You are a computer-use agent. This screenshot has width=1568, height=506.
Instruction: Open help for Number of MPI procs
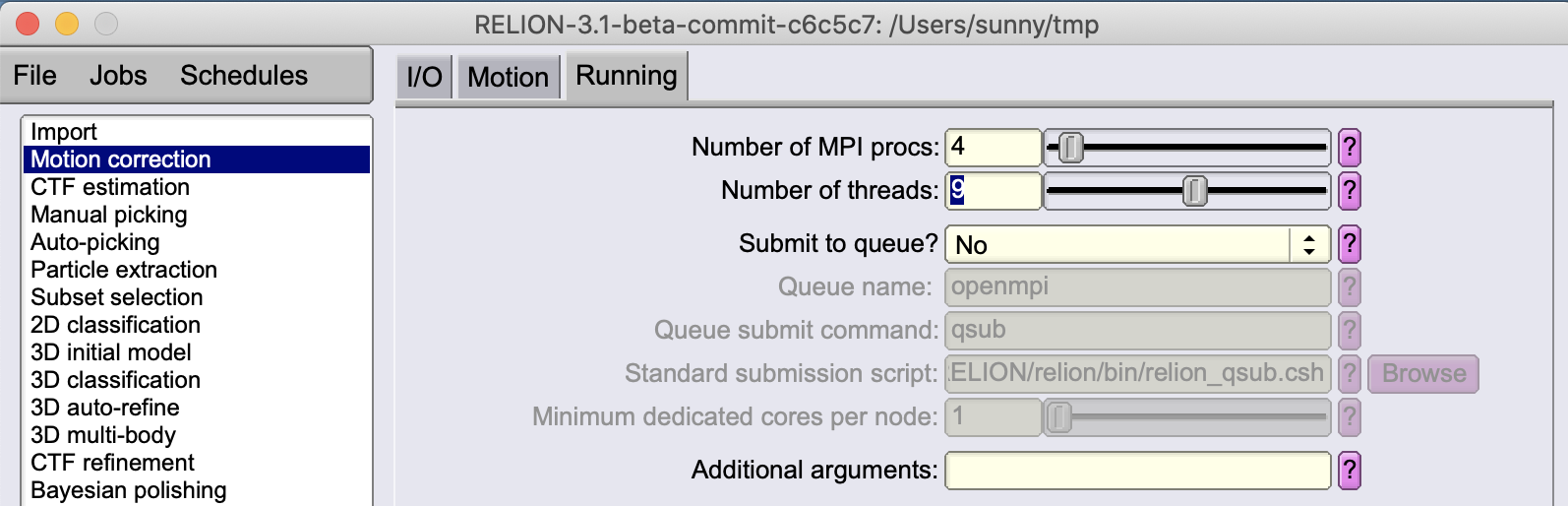[1350, 148]
